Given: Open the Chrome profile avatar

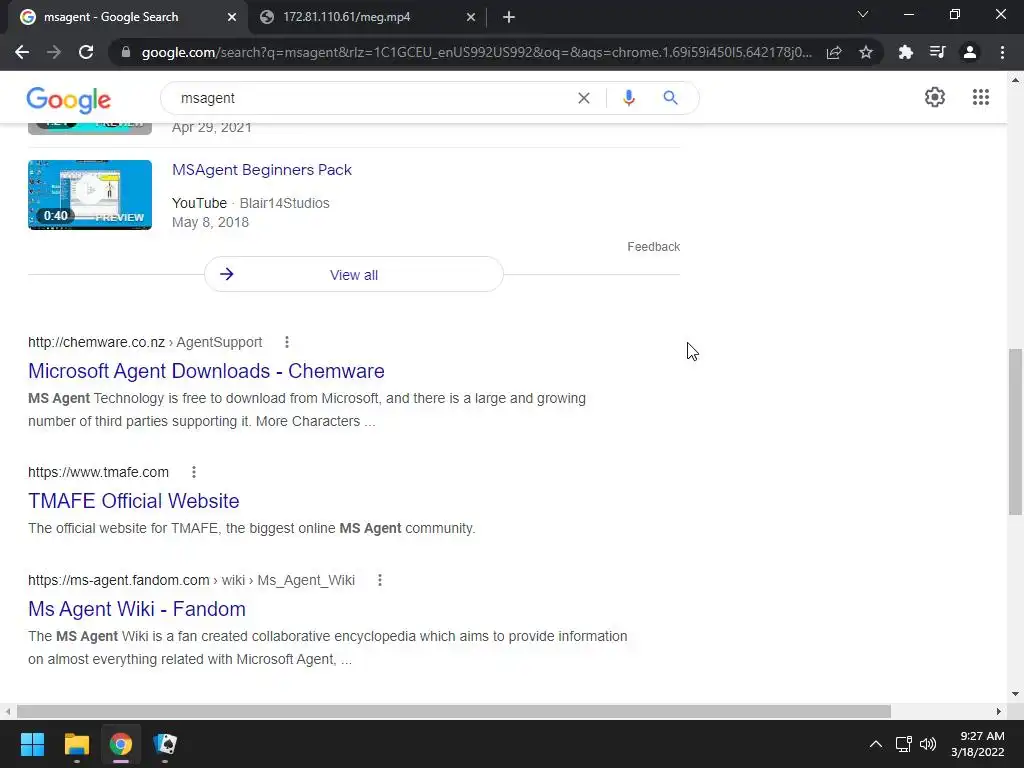Looking at the screenshot, I should click(x=970, y=52).
